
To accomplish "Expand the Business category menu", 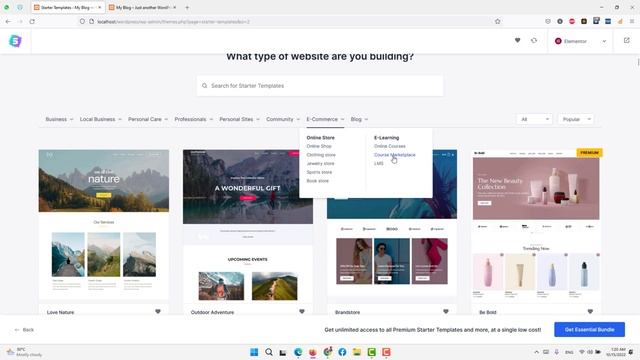I will [x=59, y=119].
